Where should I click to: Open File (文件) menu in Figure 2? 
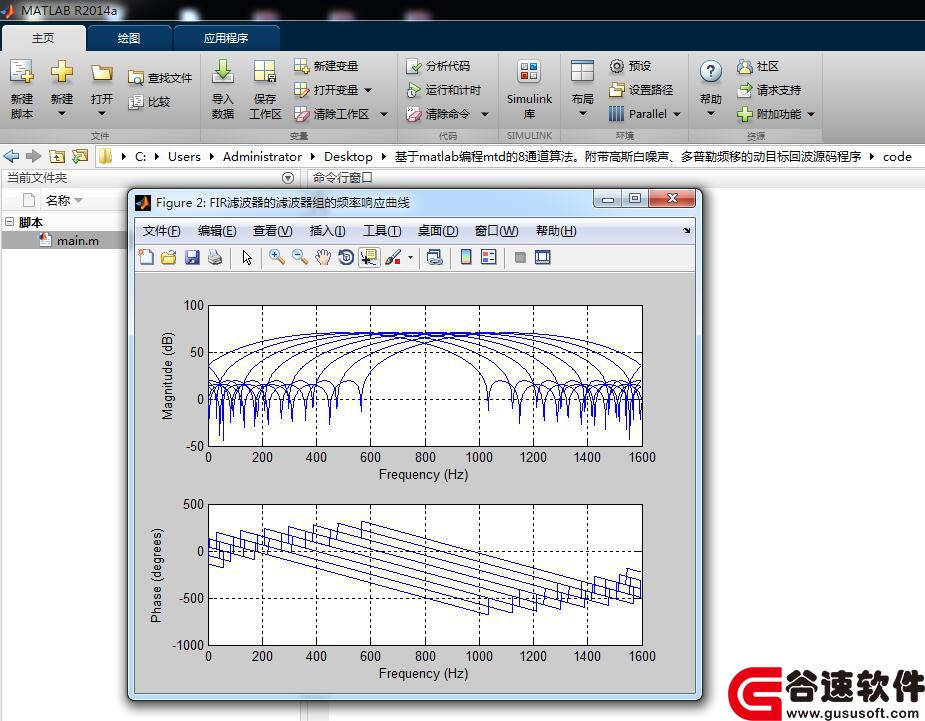(162, 231)
